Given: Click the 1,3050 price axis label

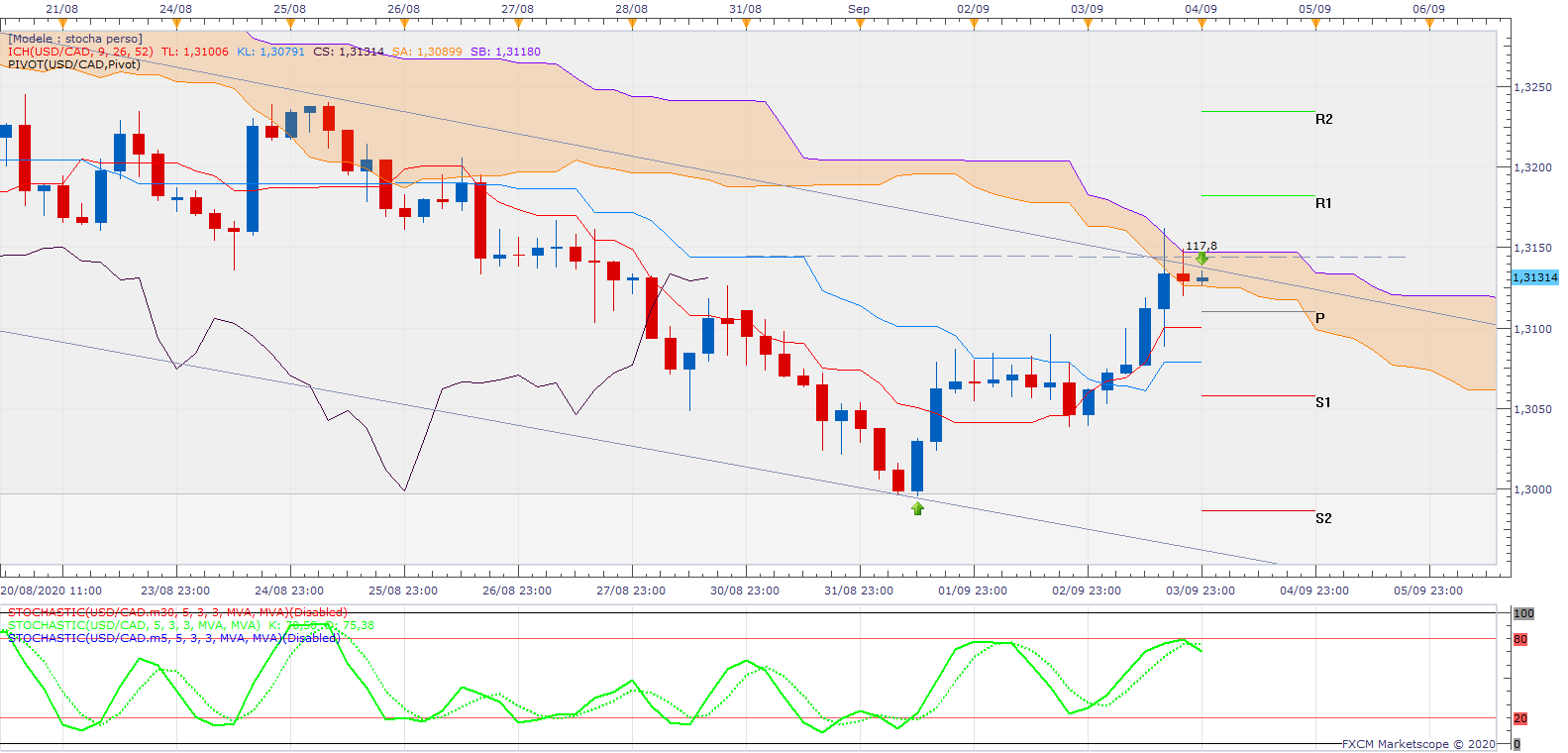Looking at the screenshot, I should coord(1533,409).
